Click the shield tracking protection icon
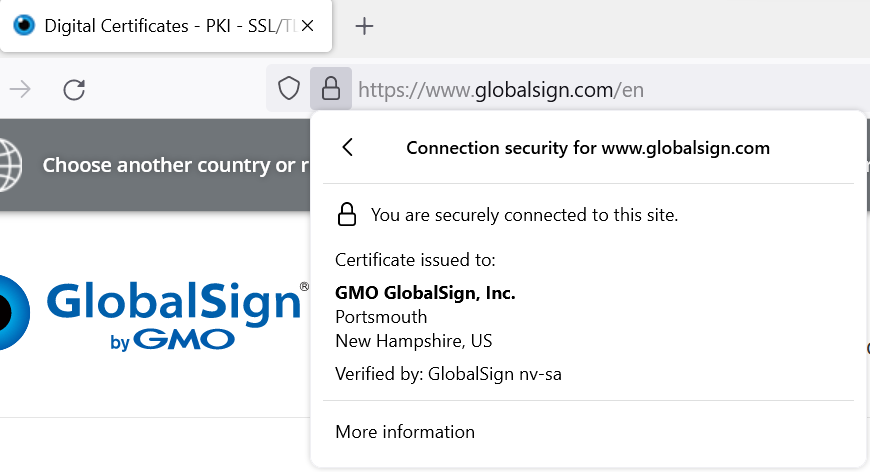This screenshot has height=472, width=870. tap(289, 90)
